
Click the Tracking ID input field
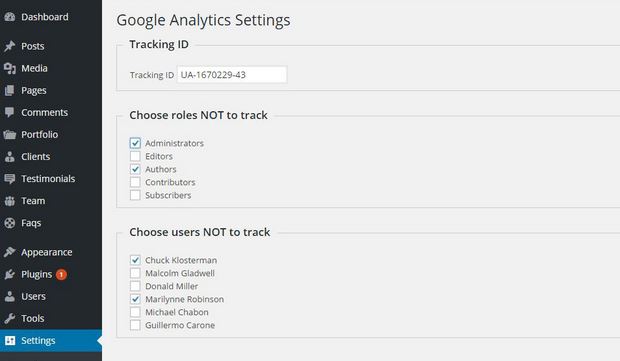coord(232,75)
